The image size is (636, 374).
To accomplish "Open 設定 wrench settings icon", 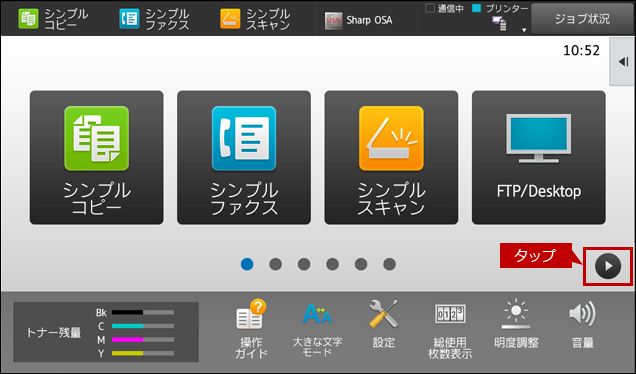I will click(384, 324).
